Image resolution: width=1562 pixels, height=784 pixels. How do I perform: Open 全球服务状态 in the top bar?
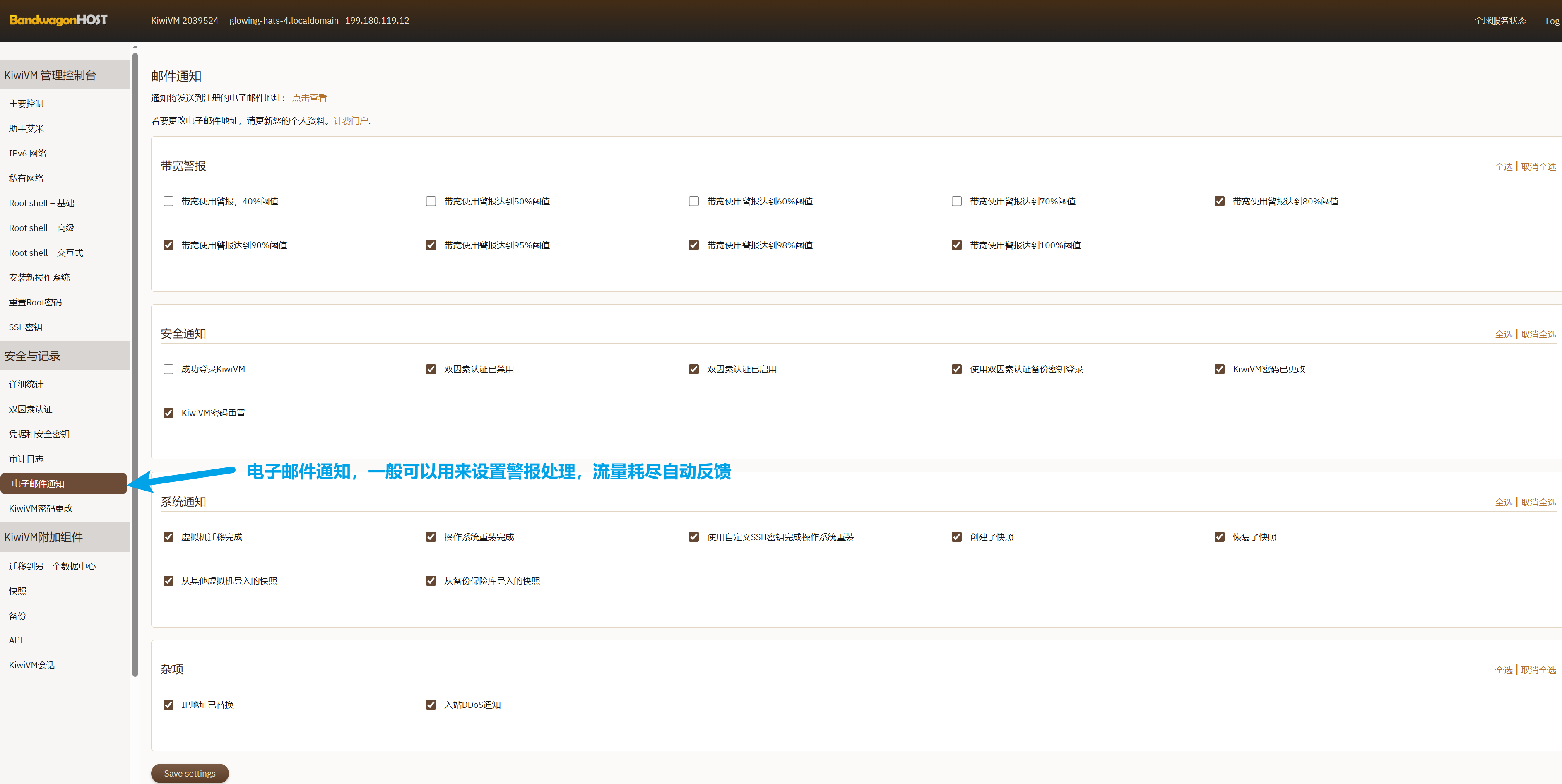pyautogui.click(x=1500, y=21)
